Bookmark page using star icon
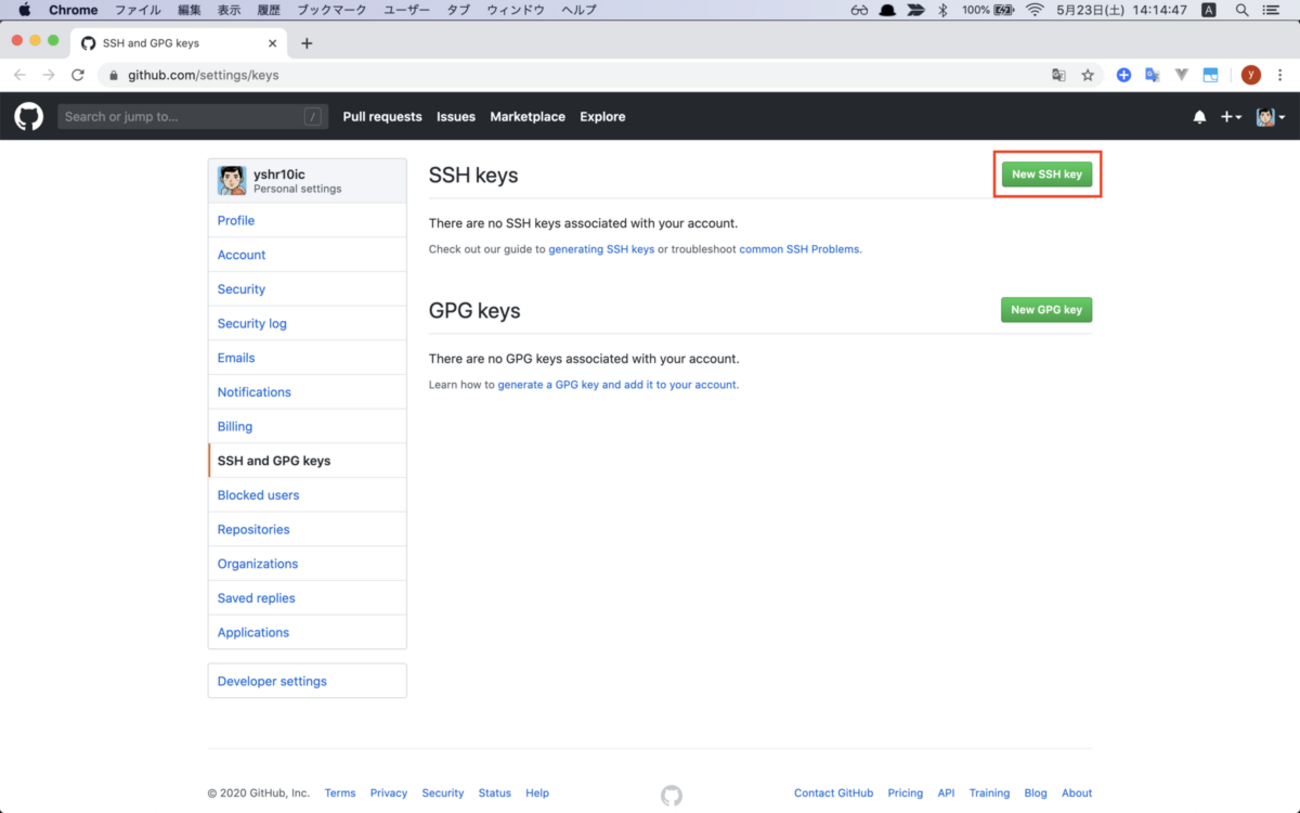 click(1088, 75)
